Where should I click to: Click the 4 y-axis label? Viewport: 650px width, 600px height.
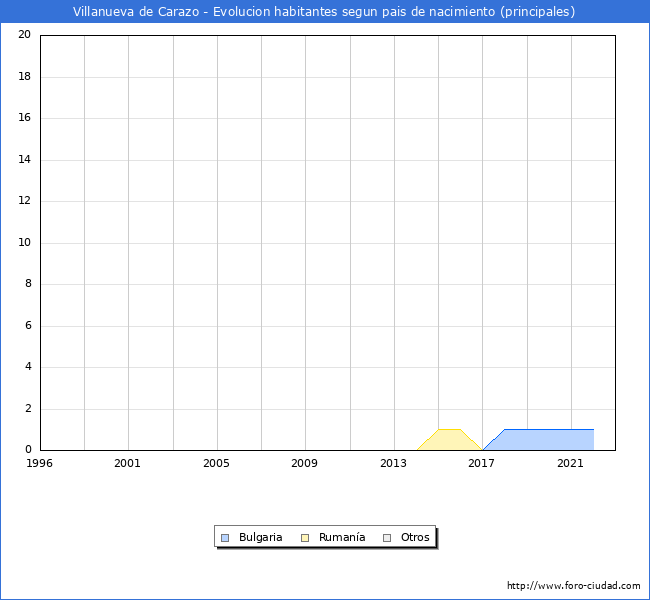(28, 366)
